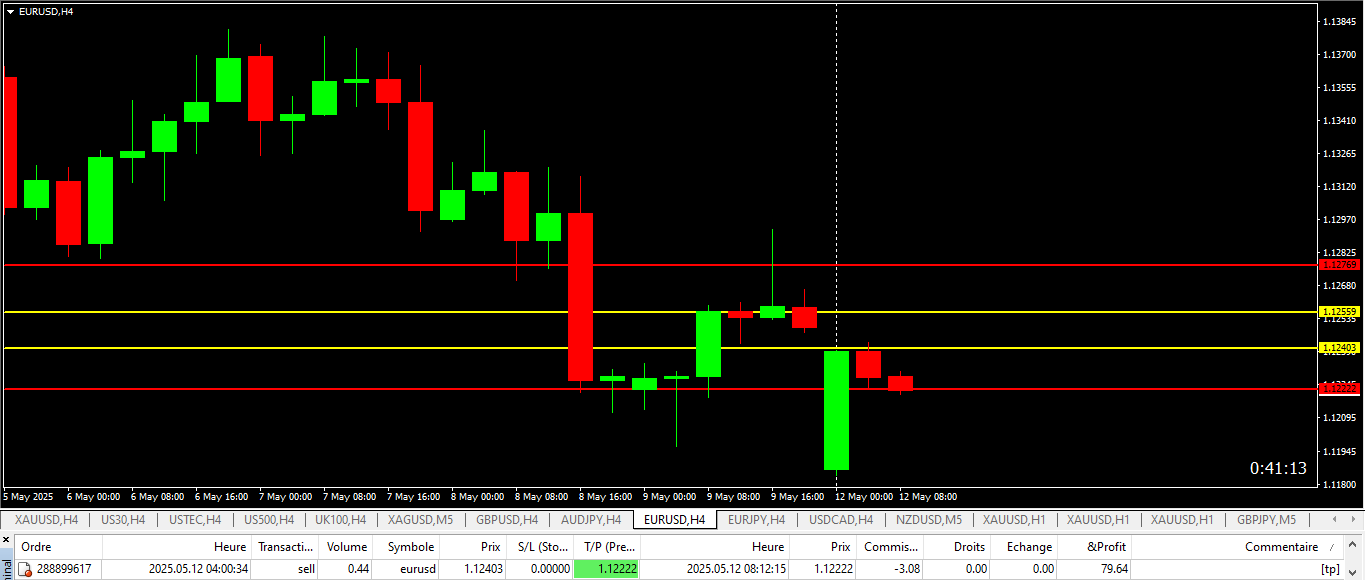Click the yellow 1.12559 price label
Image resolution: width=1365 pixels, height=580 pixels.
tap(1339, 312)
